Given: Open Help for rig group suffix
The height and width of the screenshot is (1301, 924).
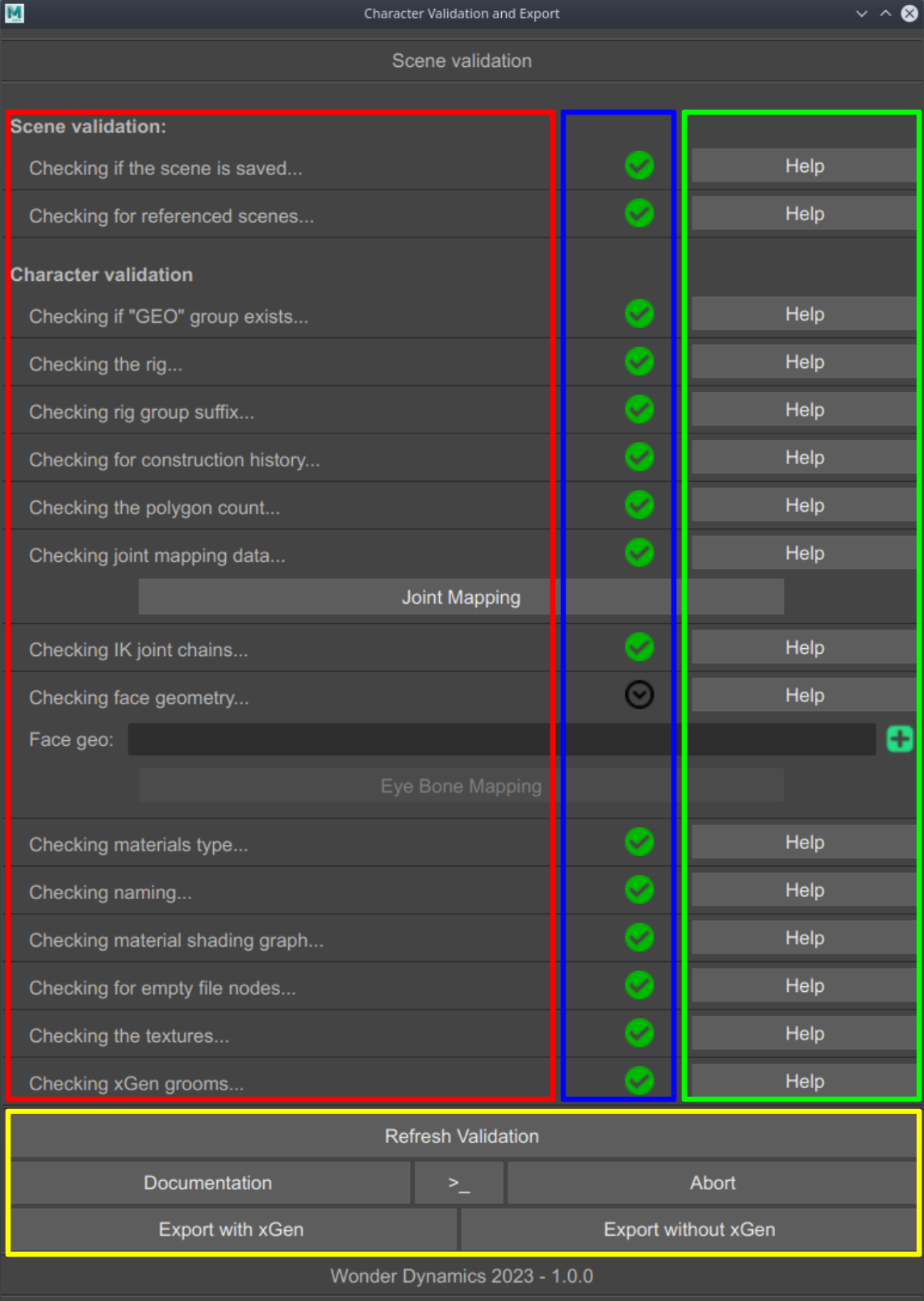Looking at the screenshot, I should point(804,409).
